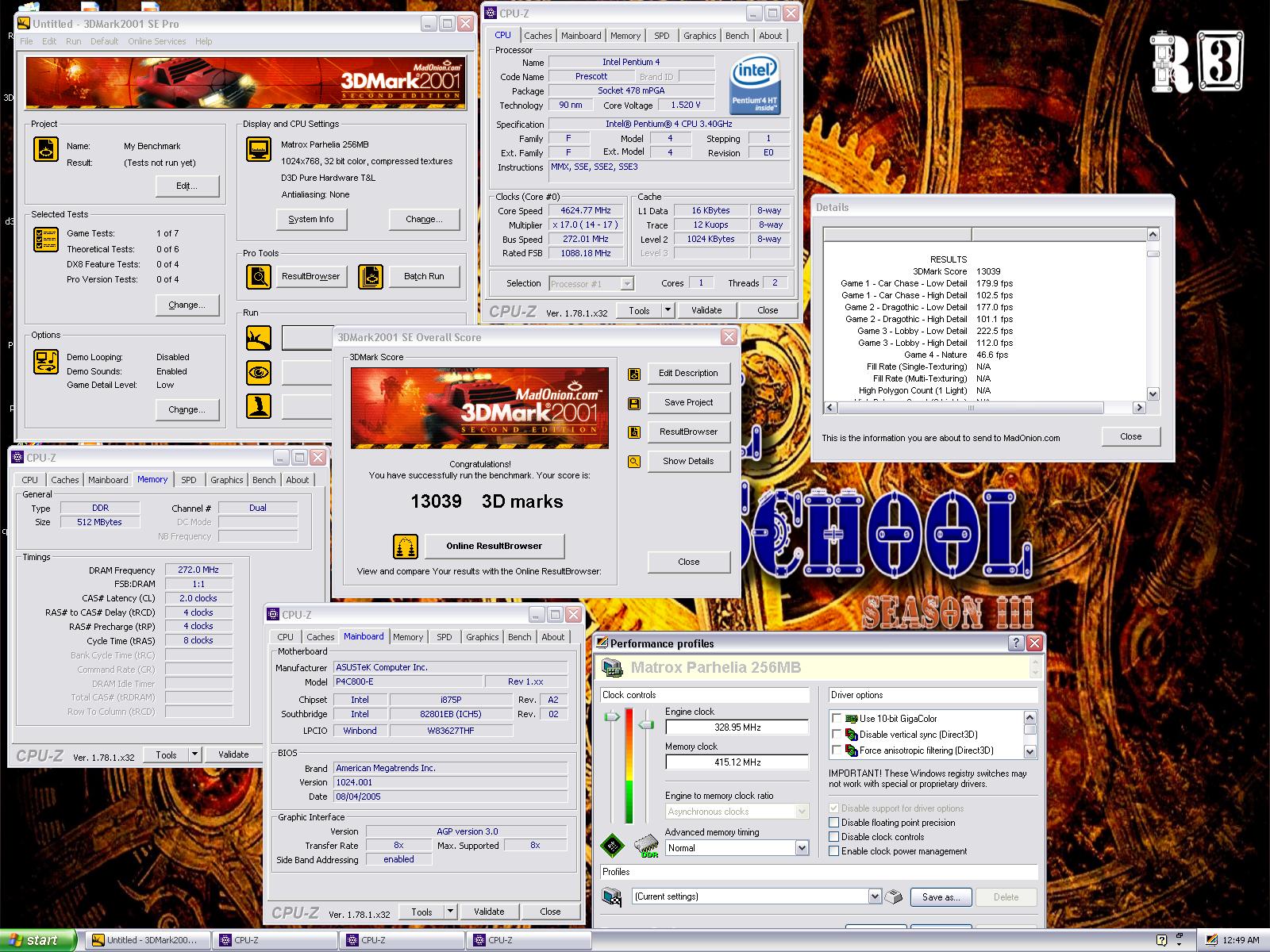
Task: Check Disable floating point precision
Action: coord(834,823)
